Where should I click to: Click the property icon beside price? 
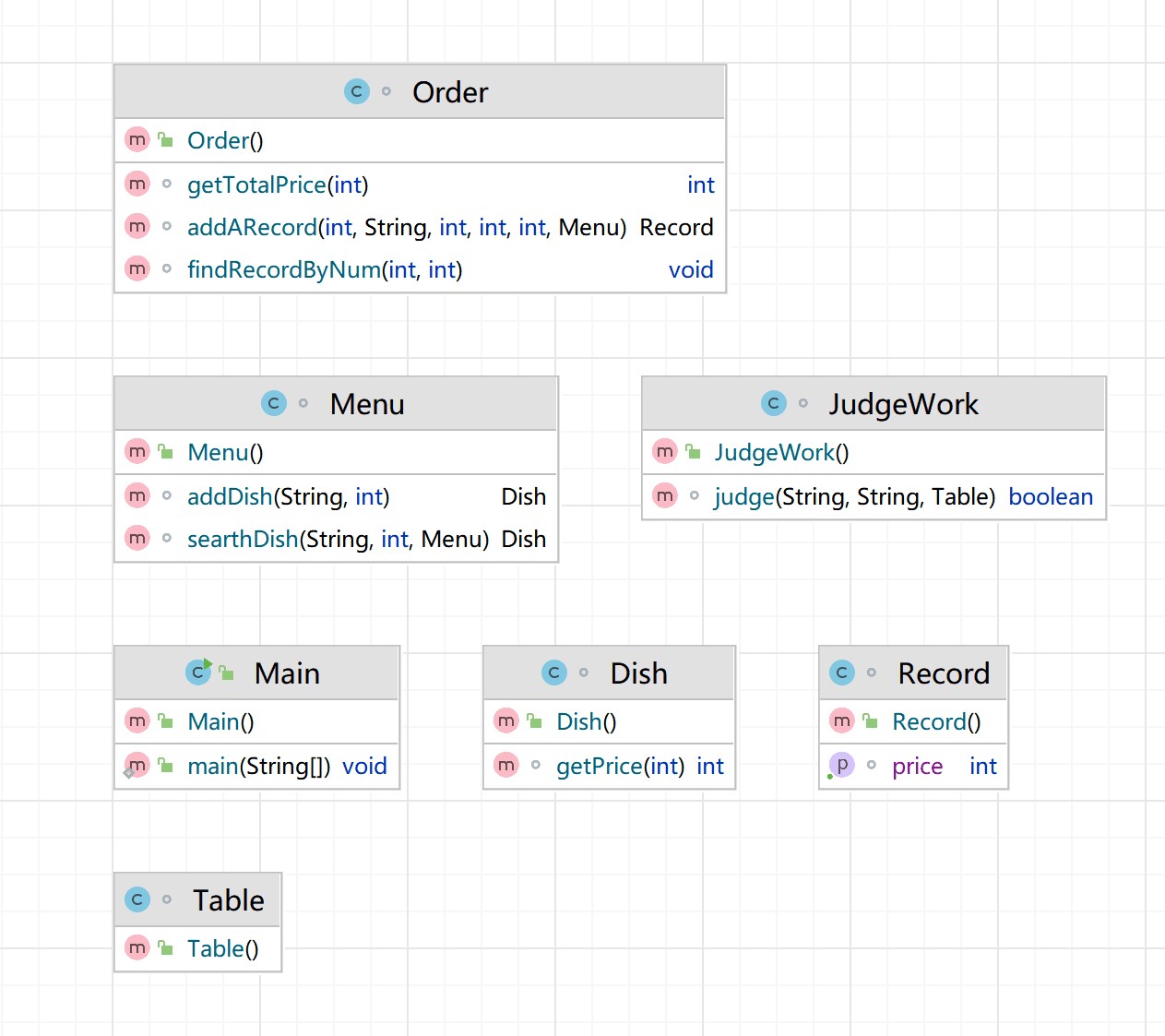tap(841, 766)
